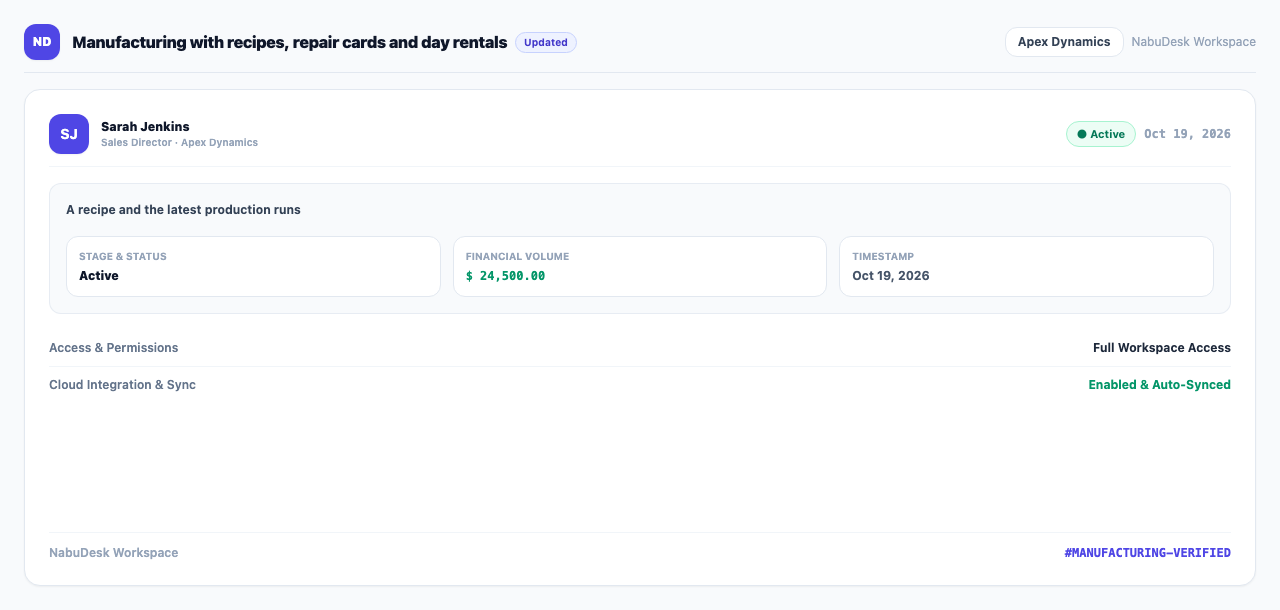Click the Full Workspace Access value
1280x610 pixels.
tap(1162, 348)
